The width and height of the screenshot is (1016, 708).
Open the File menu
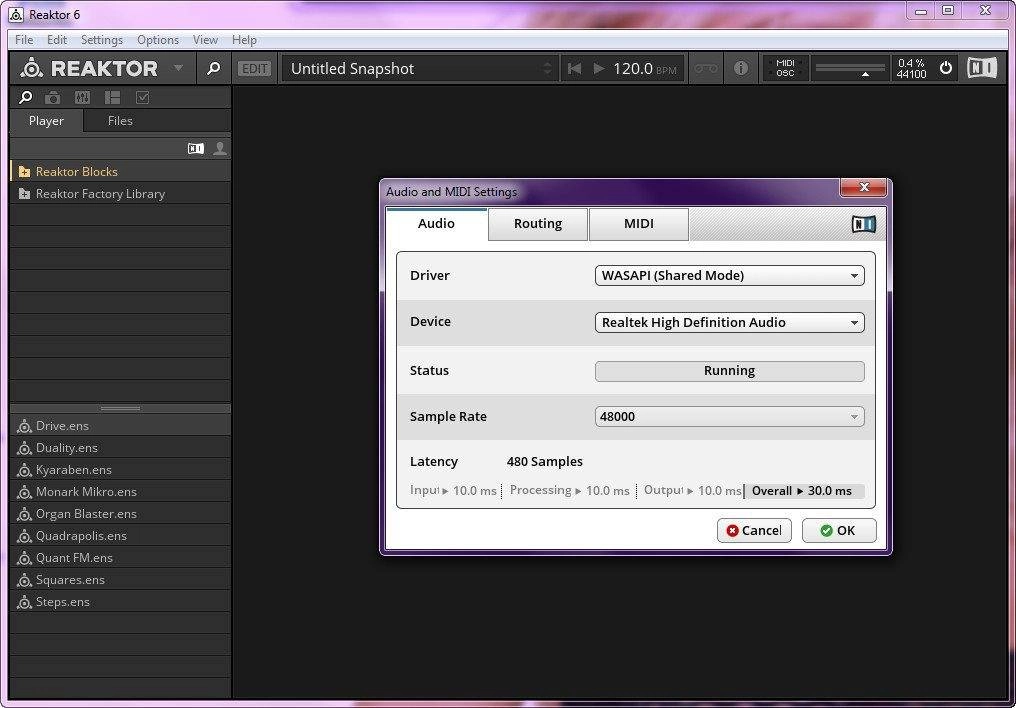(24, 40)
